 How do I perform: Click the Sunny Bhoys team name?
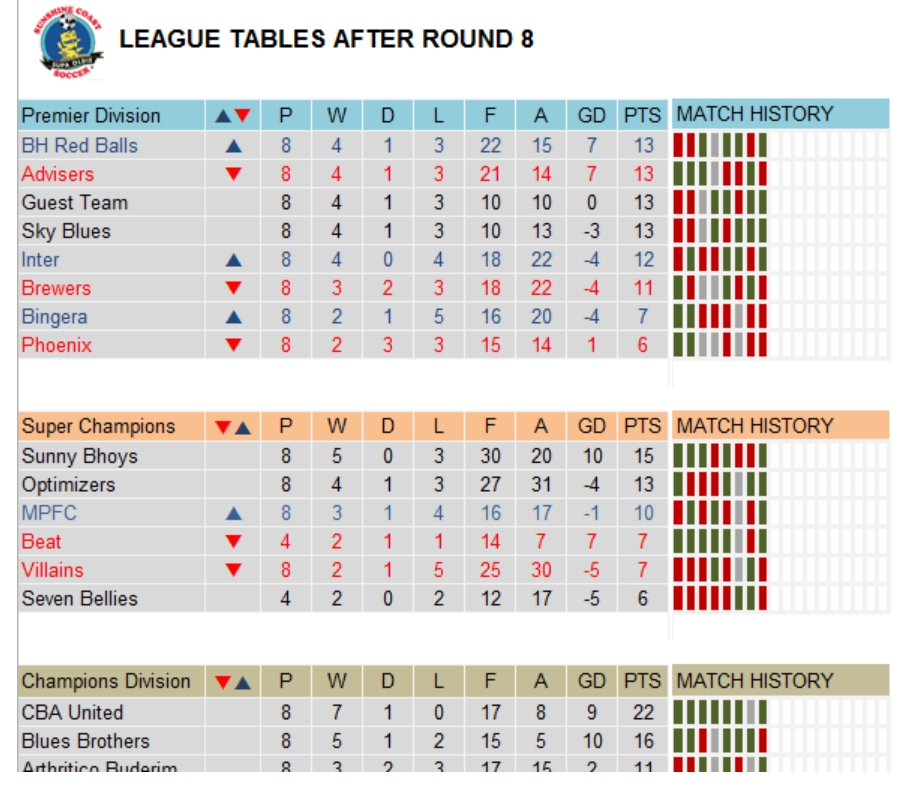click(x=79, y=456)
